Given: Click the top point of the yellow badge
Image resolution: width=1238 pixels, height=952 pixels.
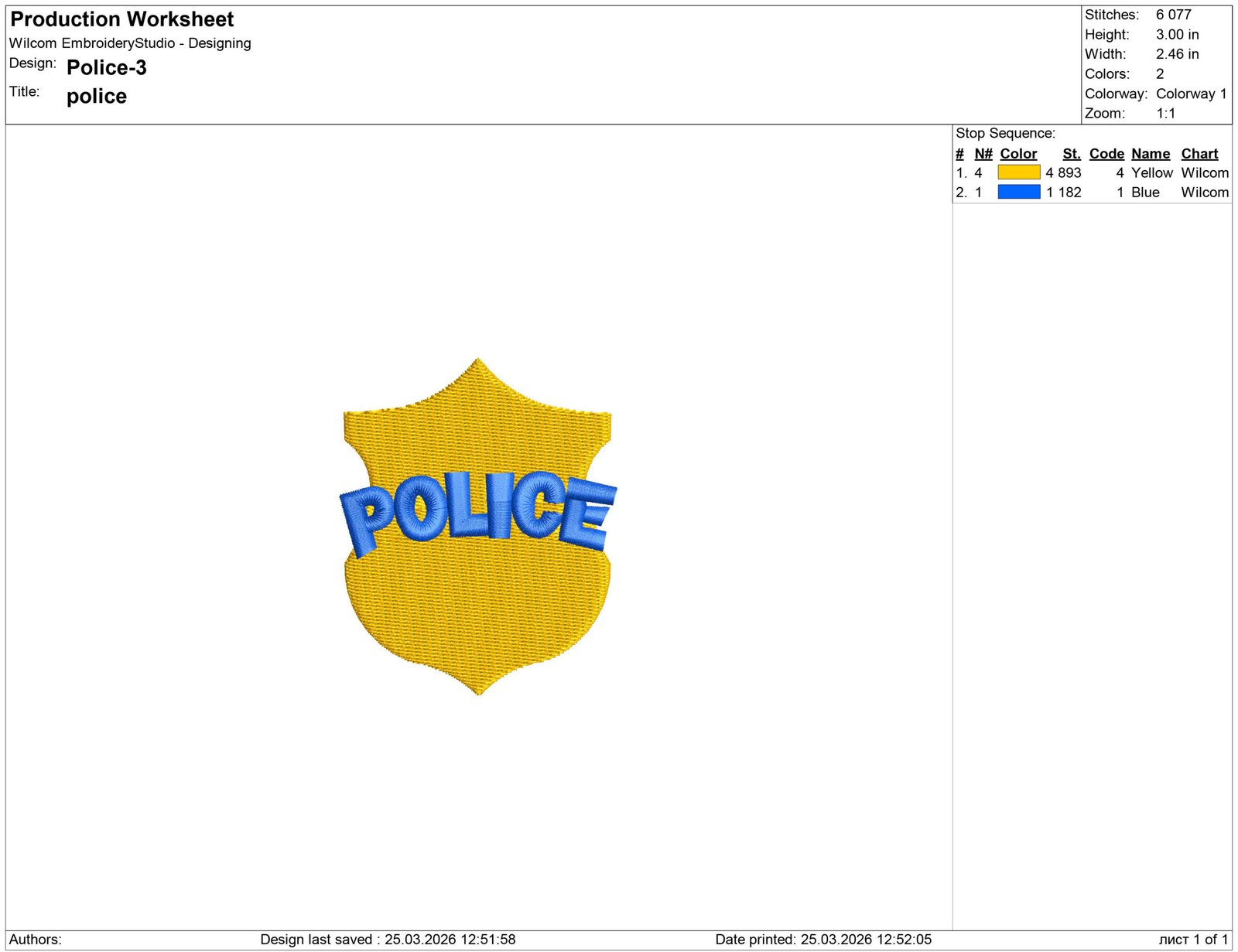Looking at the screenshot, I should (x=477, y=362).
